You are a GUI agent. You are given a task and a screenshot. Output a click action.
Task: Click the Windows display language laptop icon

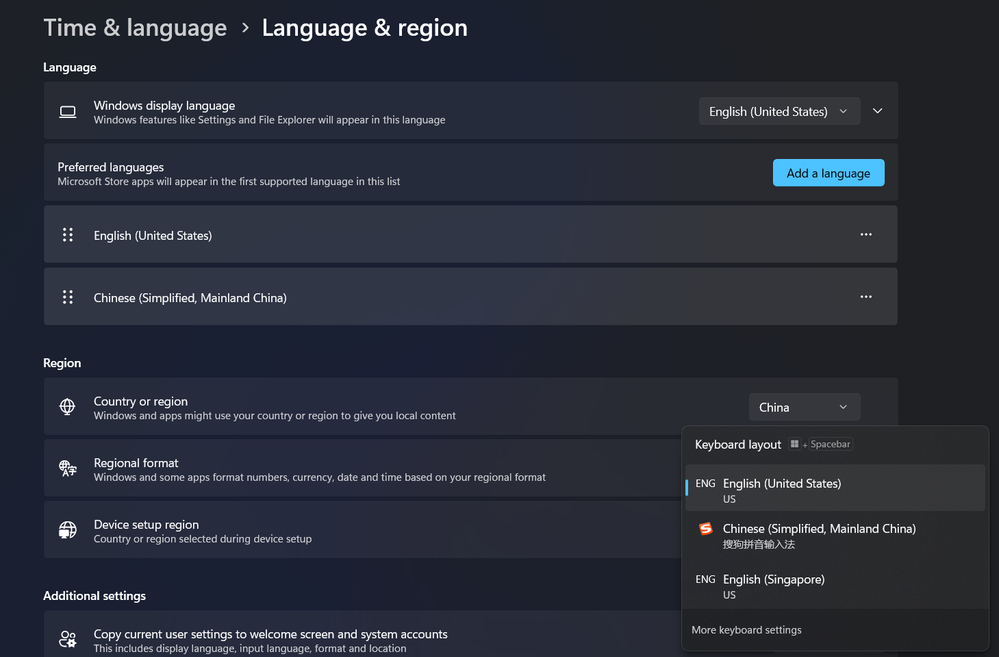coord(68,112)
